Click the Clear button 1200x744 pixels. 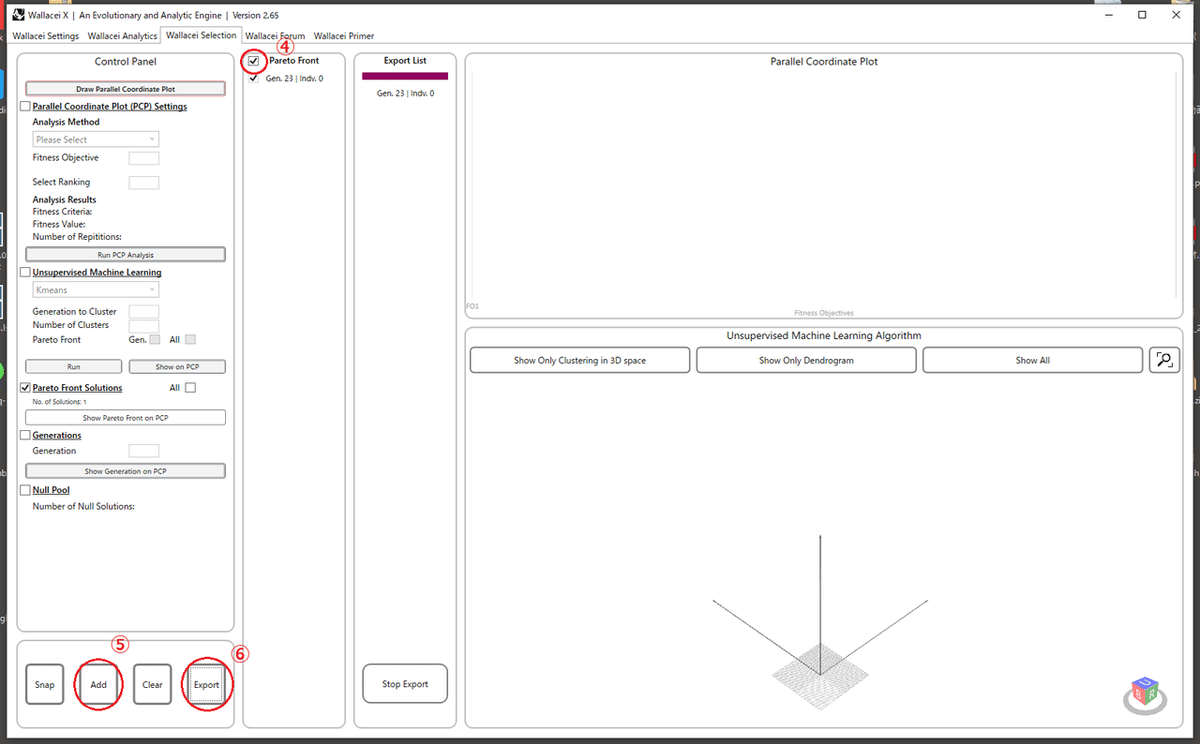click(x=152, y=685)
